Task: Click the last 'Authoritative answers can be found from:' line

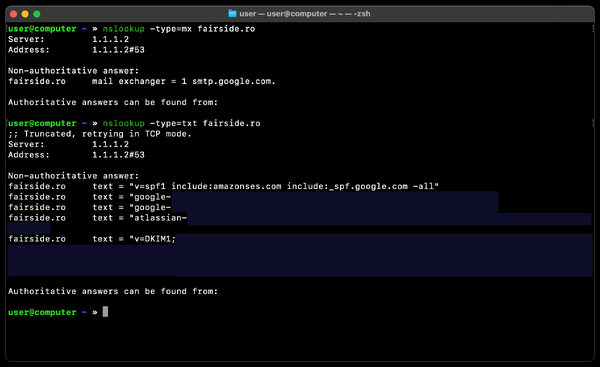Action: (x=113, y=292)
